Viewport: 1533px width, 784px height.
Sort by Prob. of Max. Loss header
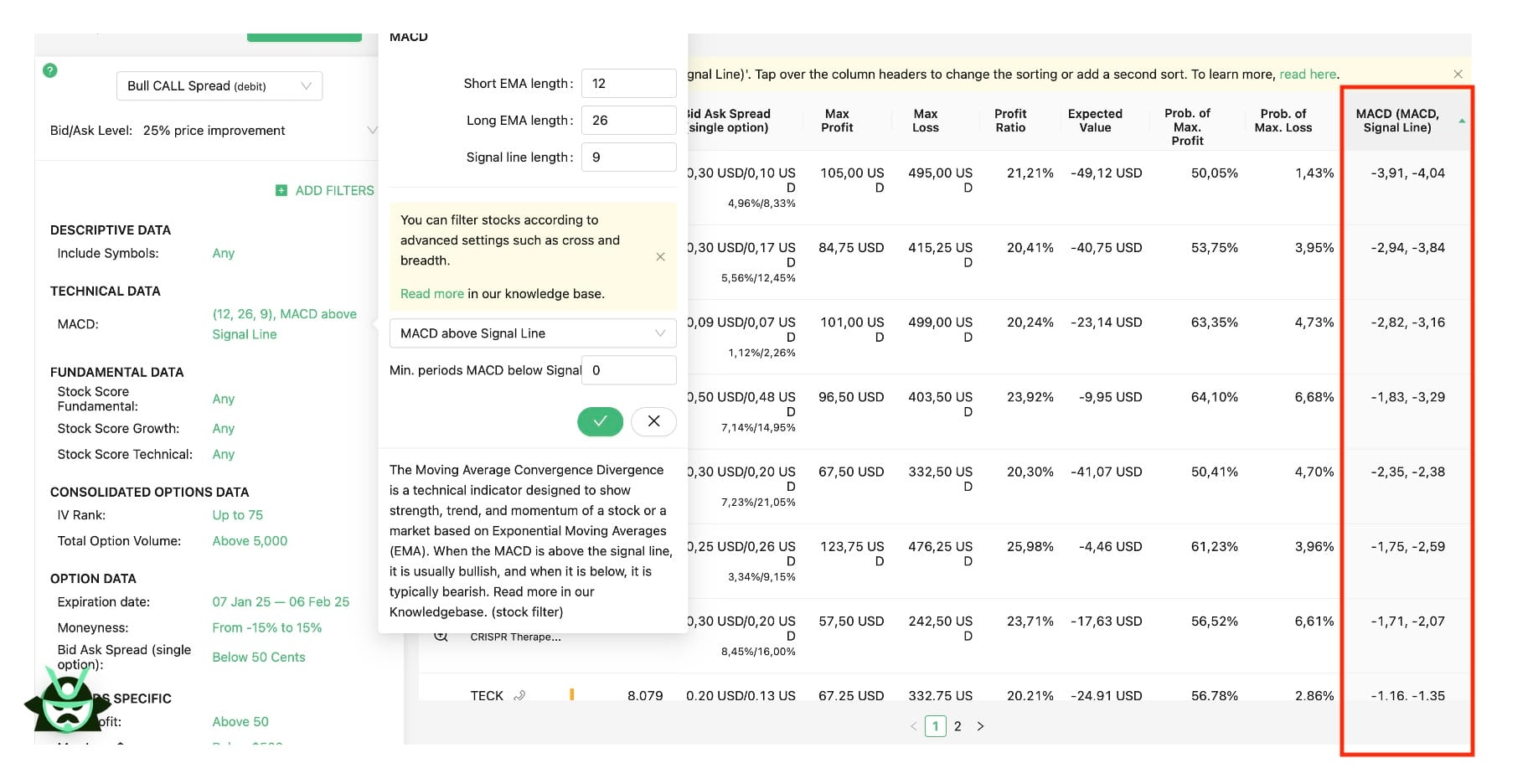pos(1283,121)
